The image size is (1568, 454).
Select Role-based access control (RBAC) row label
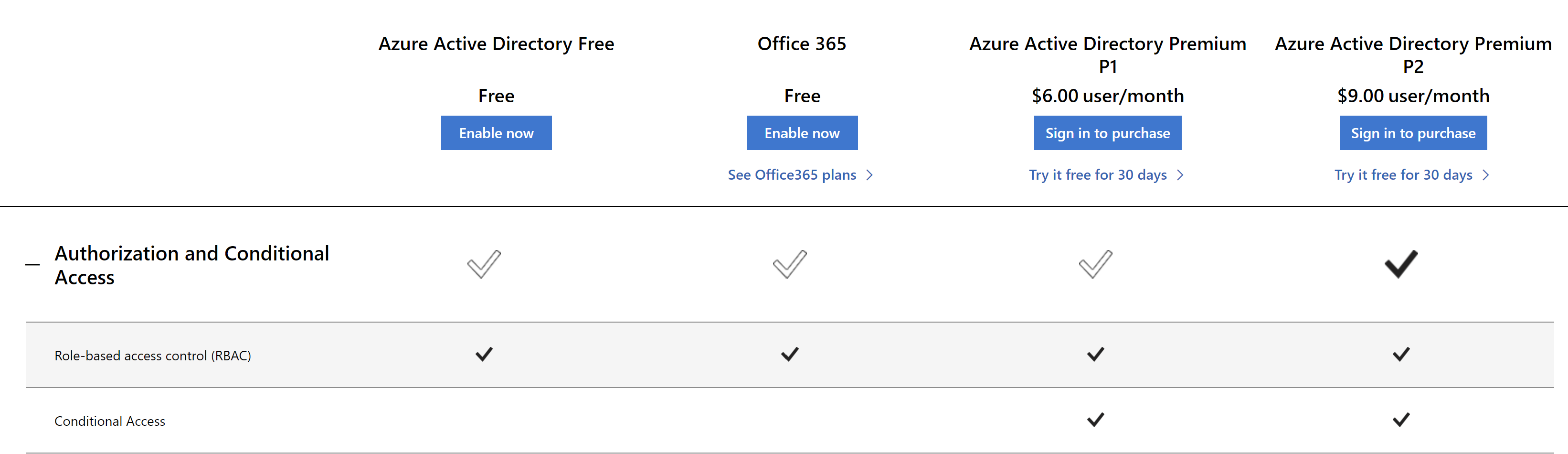(x=153, y=355)
